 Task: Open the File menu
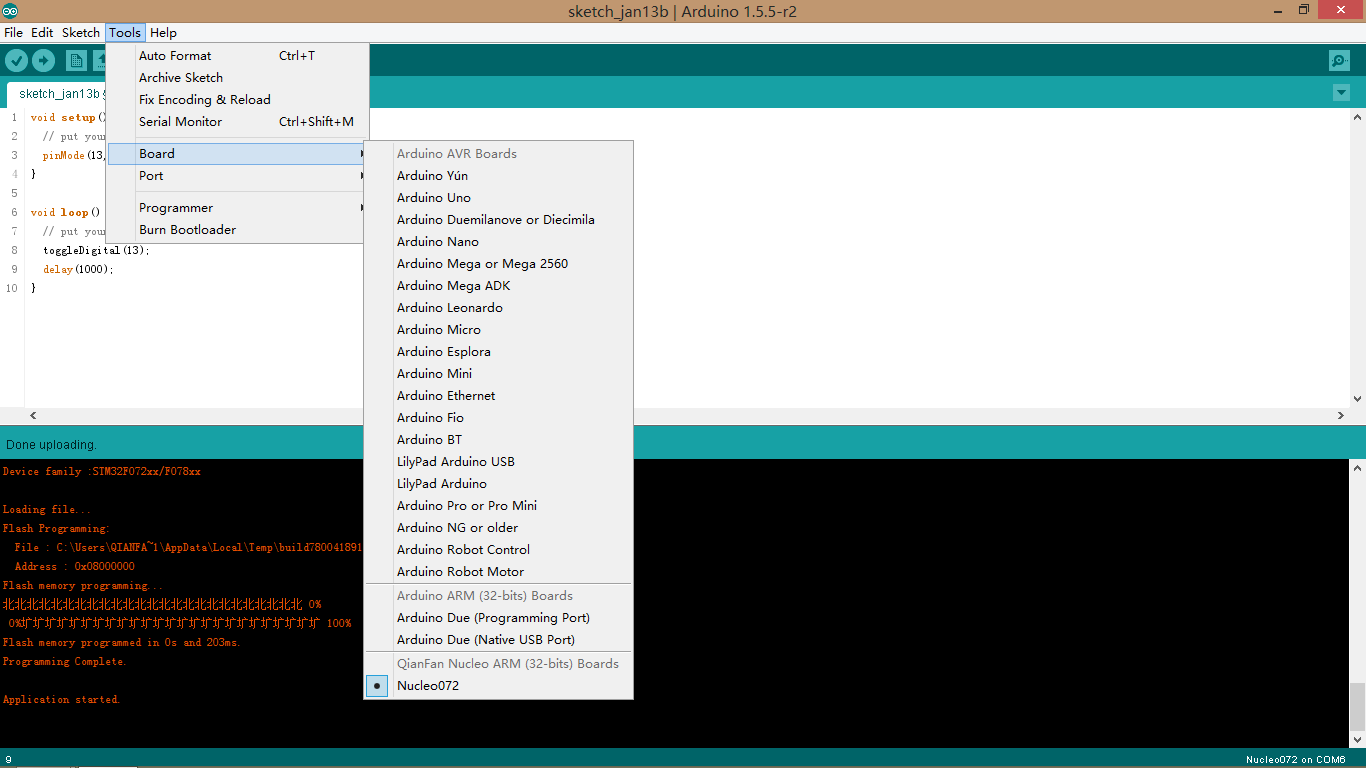tap(13, 33)
